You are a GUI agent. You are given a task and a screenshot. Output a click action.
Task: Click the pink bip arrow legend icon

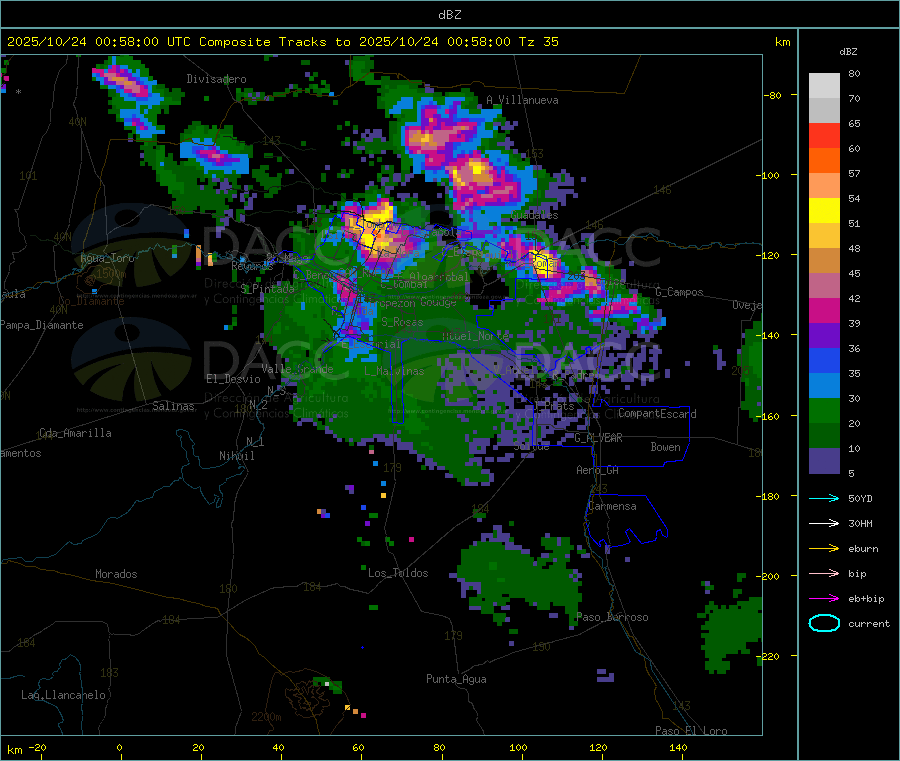tap(824, 573)
